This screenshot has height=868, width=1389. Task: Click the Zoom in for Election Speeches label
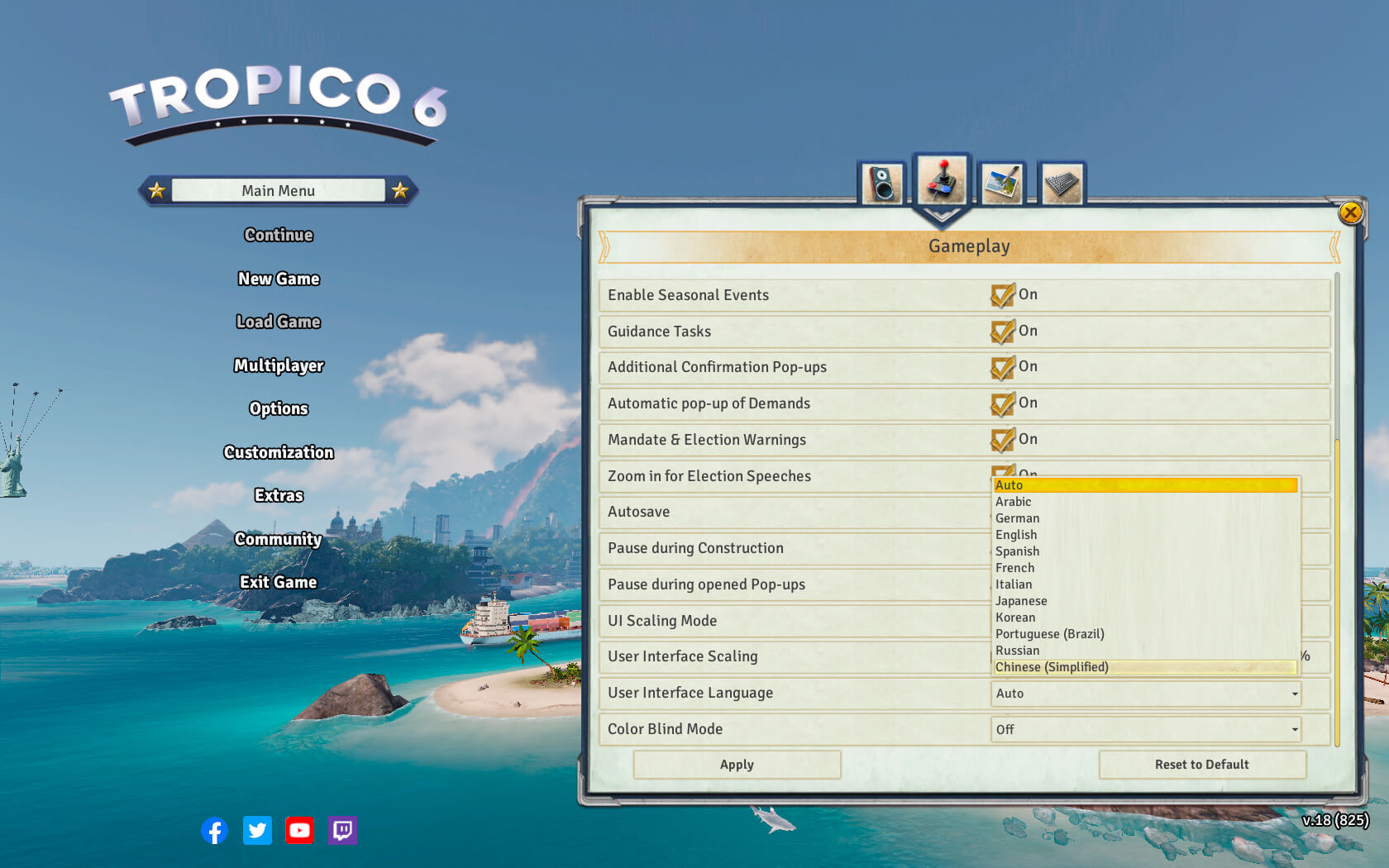709,476
